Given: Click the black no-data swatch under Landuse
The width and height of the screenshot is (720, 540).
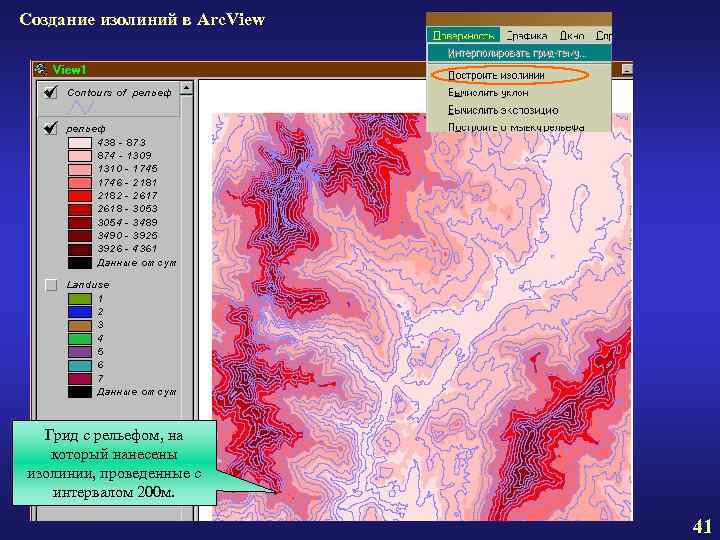Looking at the screenshot, I should (x=80, y=392).
